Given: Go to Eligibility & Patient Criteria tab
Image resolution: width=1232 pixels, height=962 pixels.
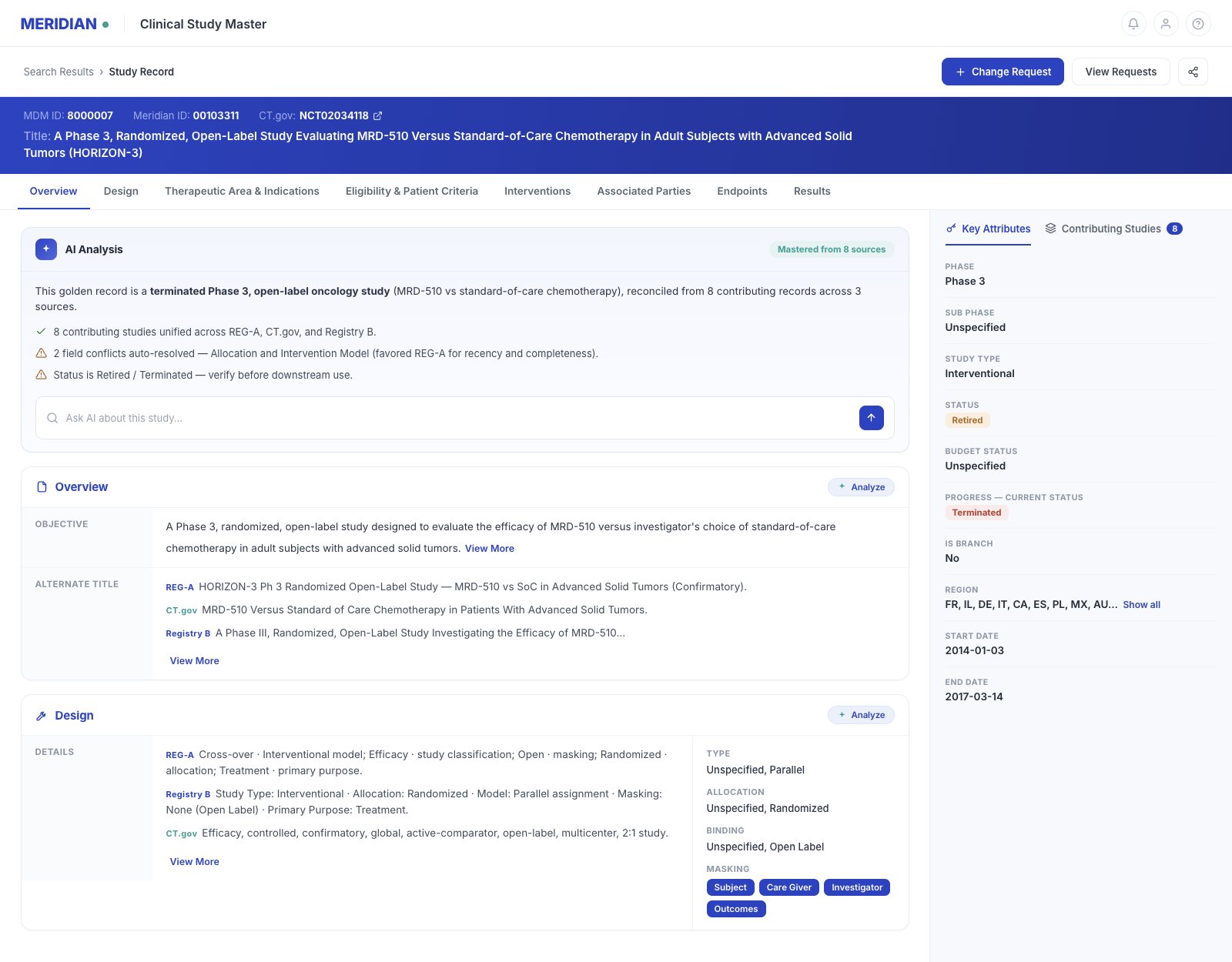Looking at the screenshot, I should click(x=412, y=191).
